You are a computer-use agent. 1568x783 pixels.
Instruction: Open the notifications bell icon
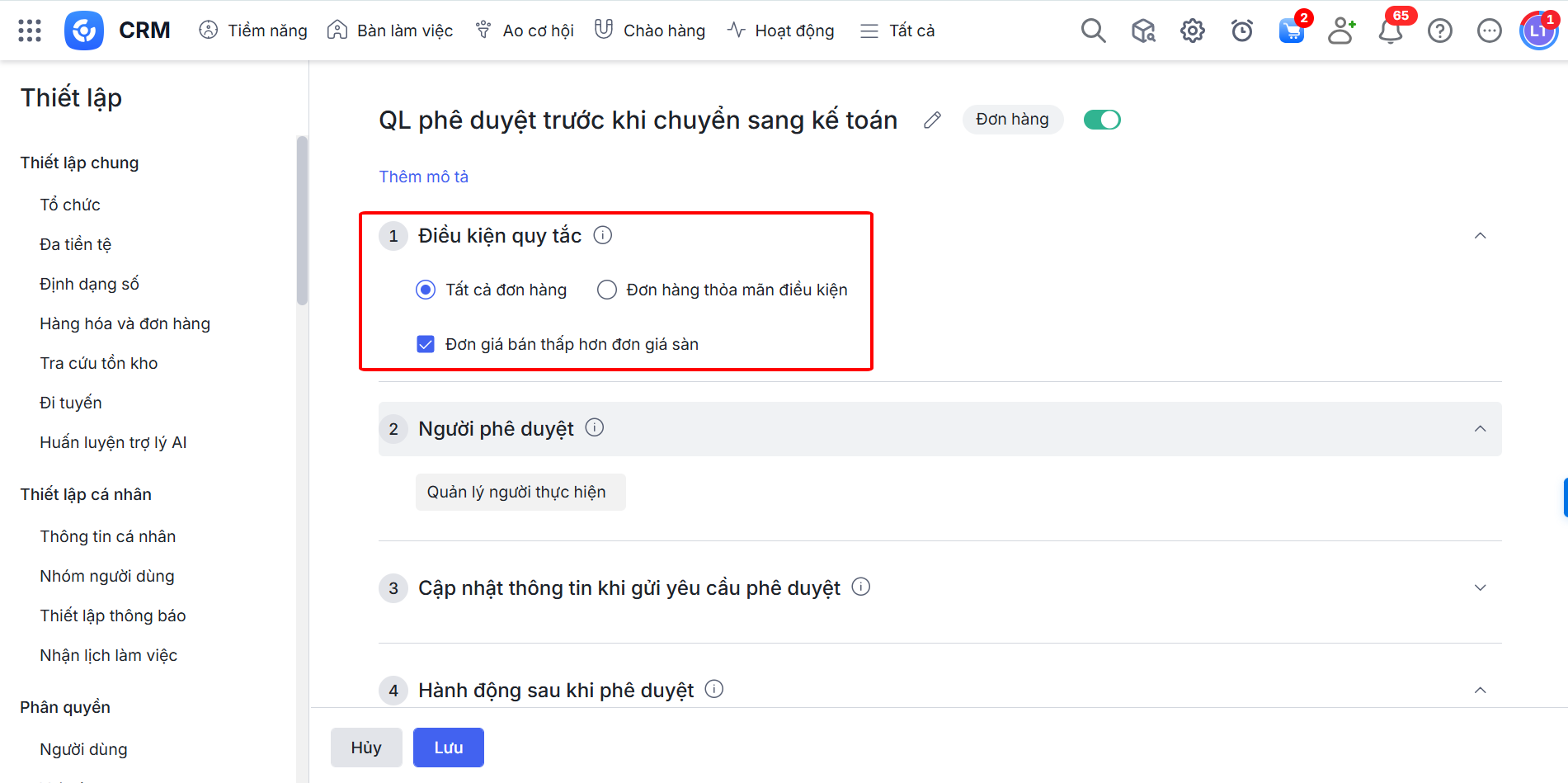click(1391, 31)
